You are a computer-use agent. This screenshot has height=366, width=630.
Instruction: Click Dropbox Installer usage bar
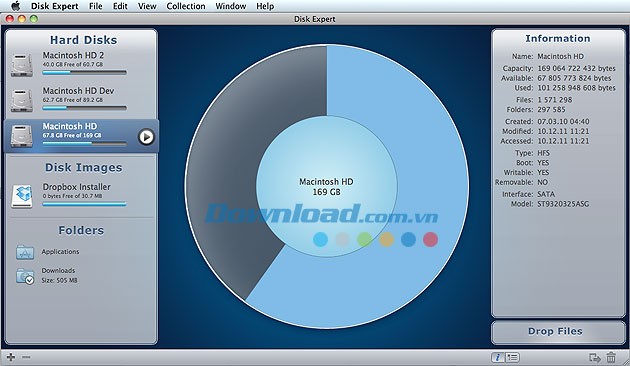tap(84, 204)
